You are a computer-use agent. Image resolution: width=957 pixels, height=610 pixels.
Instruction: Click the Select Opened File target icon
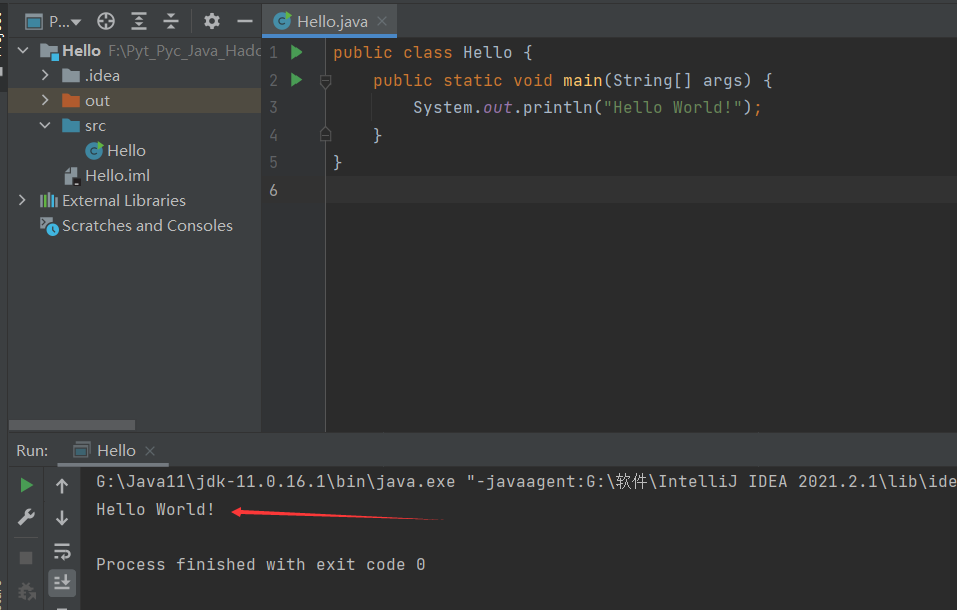pyautogui.click(x=106, y=22)
